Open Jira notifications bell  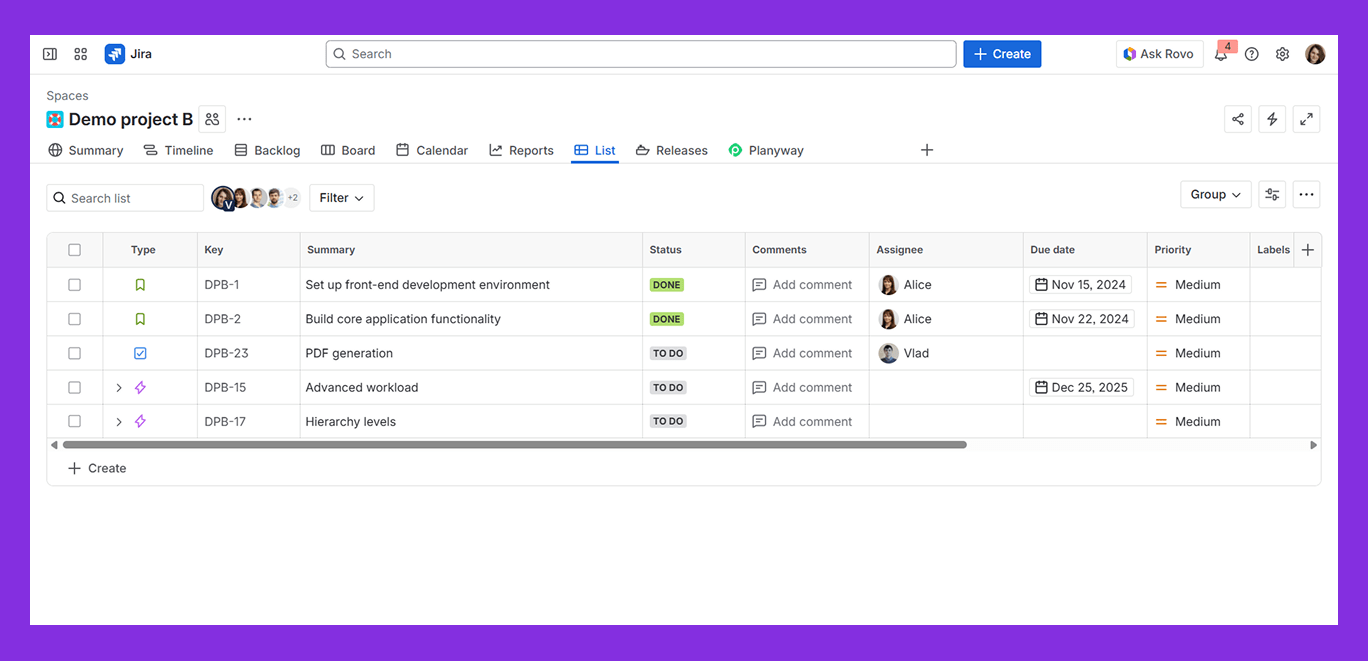1221,54
